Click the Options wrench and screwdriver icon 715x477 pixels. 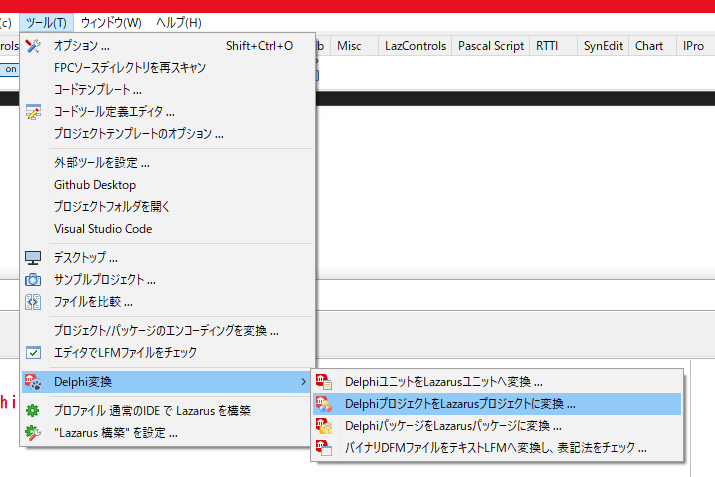(33, 46)
